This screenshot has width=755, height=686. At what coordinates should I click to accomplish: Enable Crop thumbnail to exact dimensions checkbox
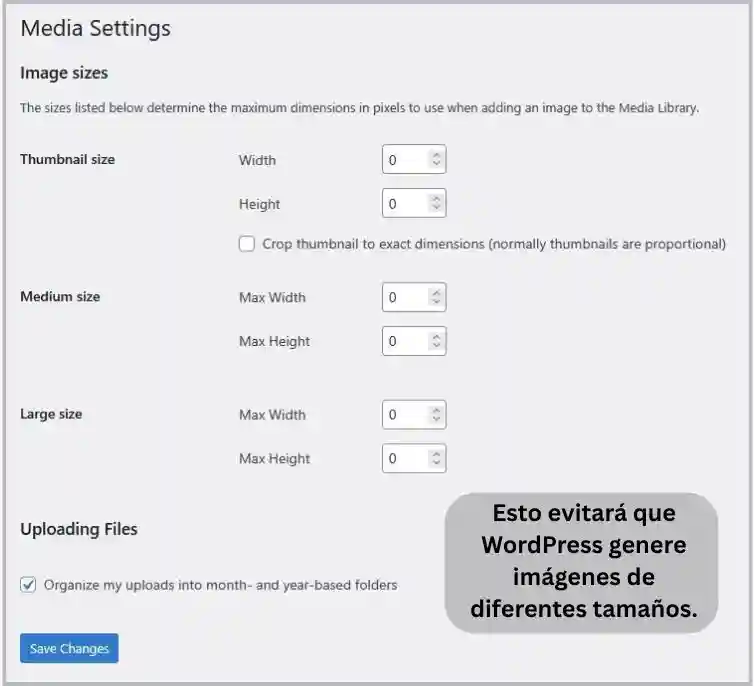(247, 244)
